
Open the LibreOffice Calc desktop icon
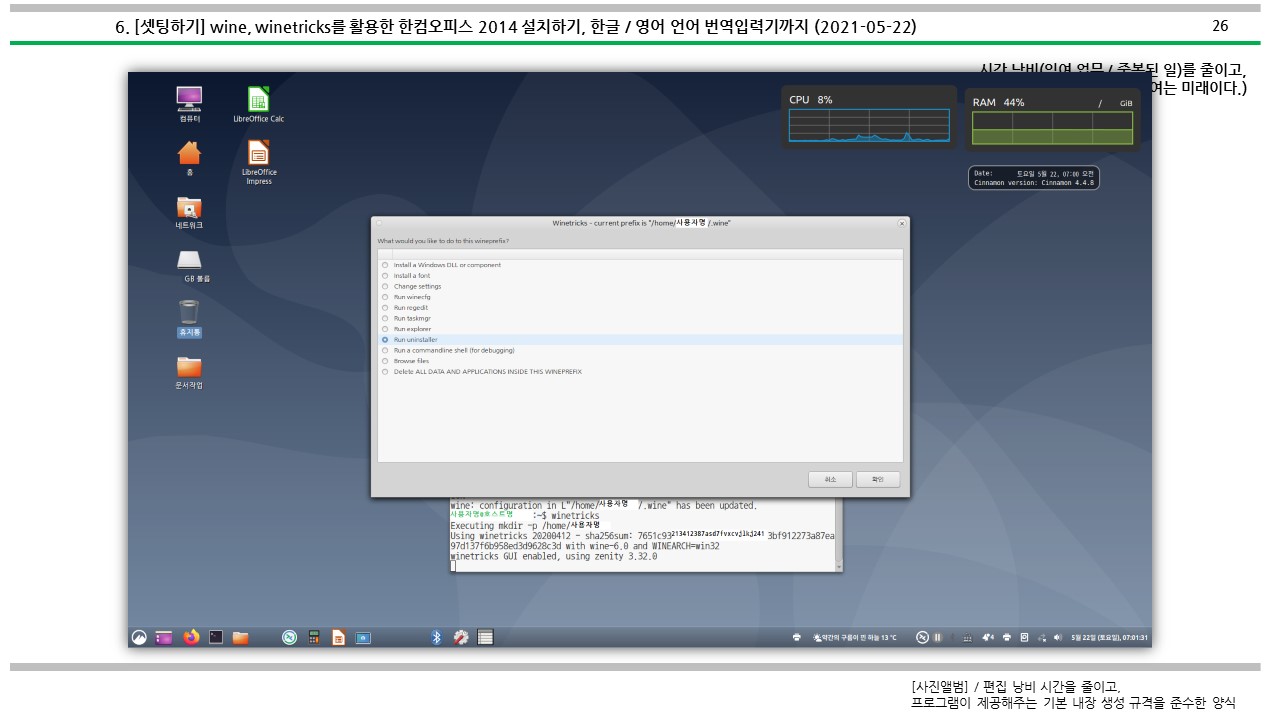[259, 104]
